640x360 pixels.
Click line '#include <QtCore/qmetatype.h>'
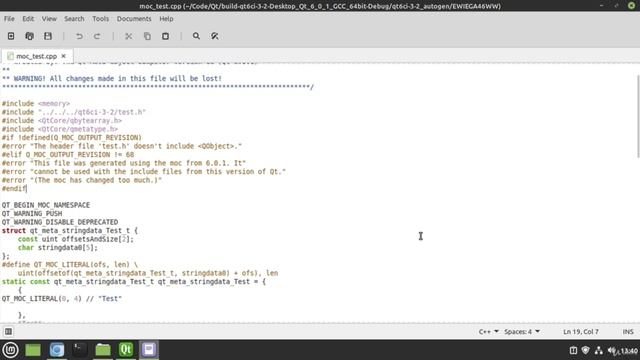60,129
